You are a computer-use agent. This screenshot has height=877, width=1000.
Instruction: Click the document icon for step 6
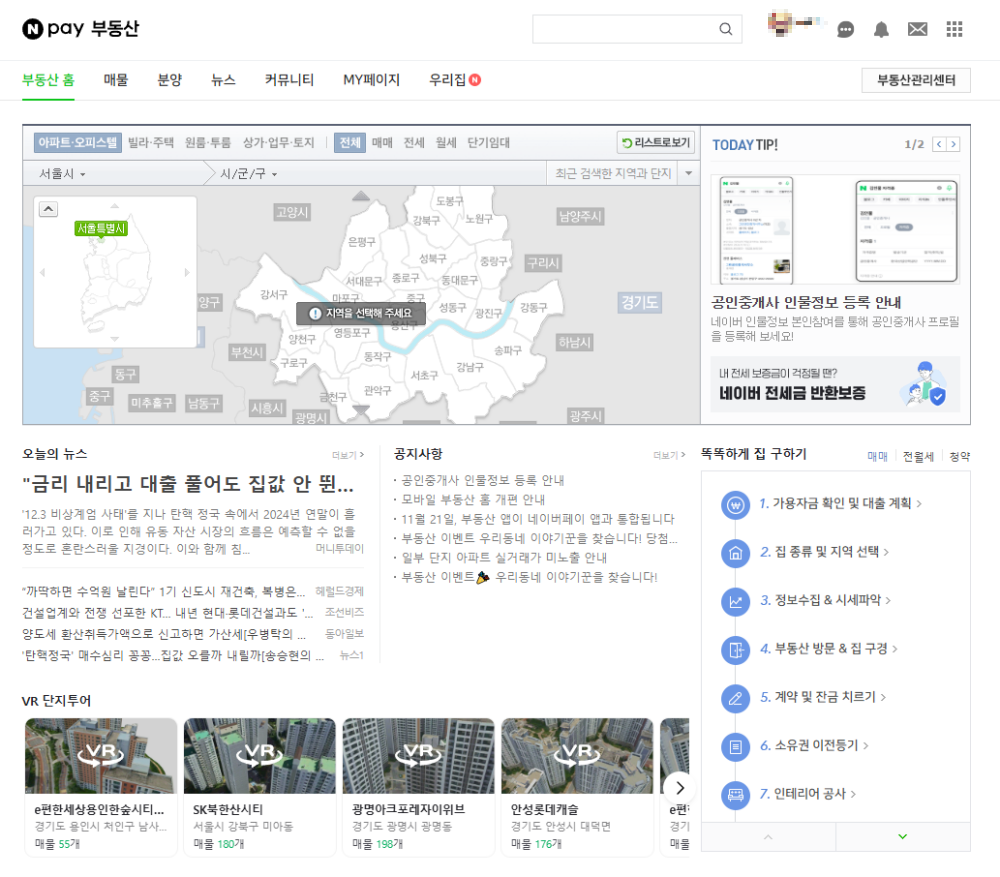pyautogui.click(x=735, y=746)
